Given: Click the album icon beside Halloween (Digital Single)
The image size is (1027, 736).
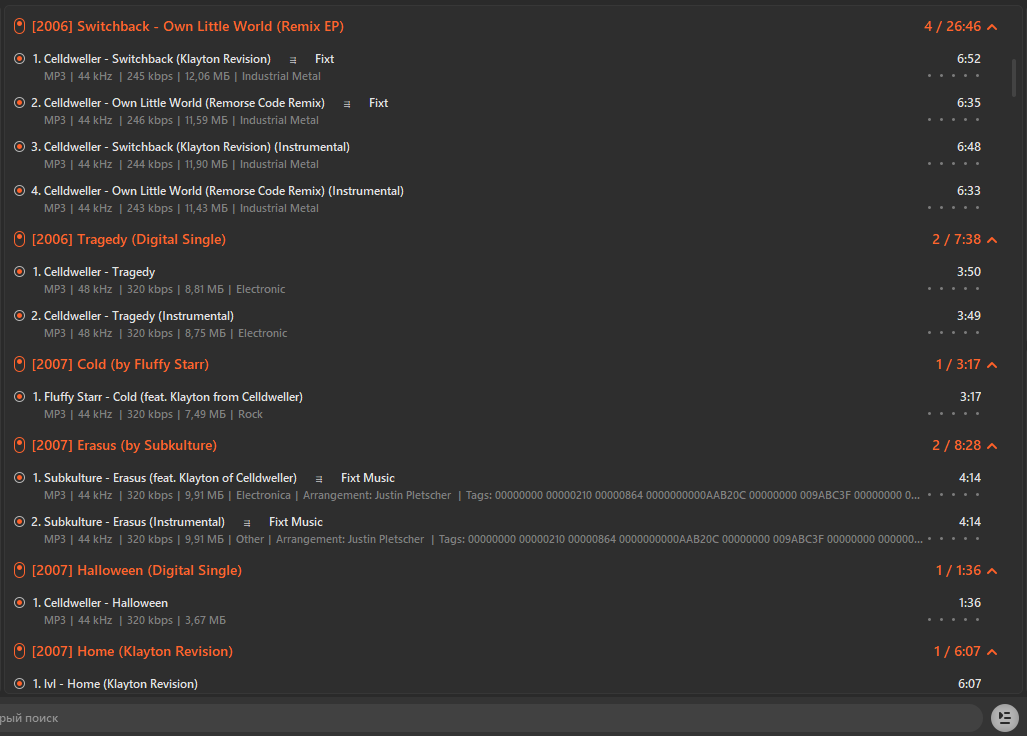Looking at the screenshot, I should pos(19,570).
